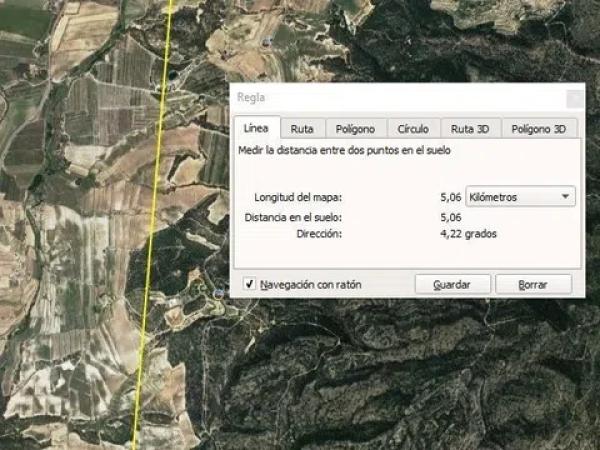Switch to the Círculo tab
Screen dimensions: 600x450
(x=413, y=129)
